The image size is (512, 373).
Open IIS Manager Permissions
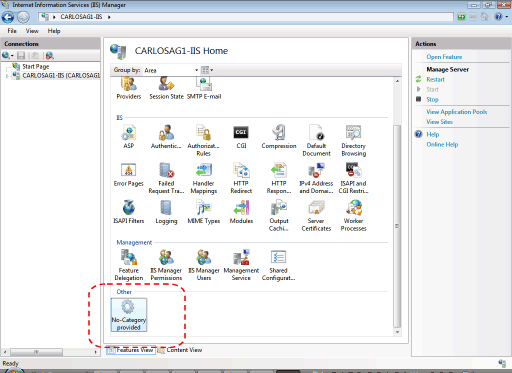(x=166, y=265)
